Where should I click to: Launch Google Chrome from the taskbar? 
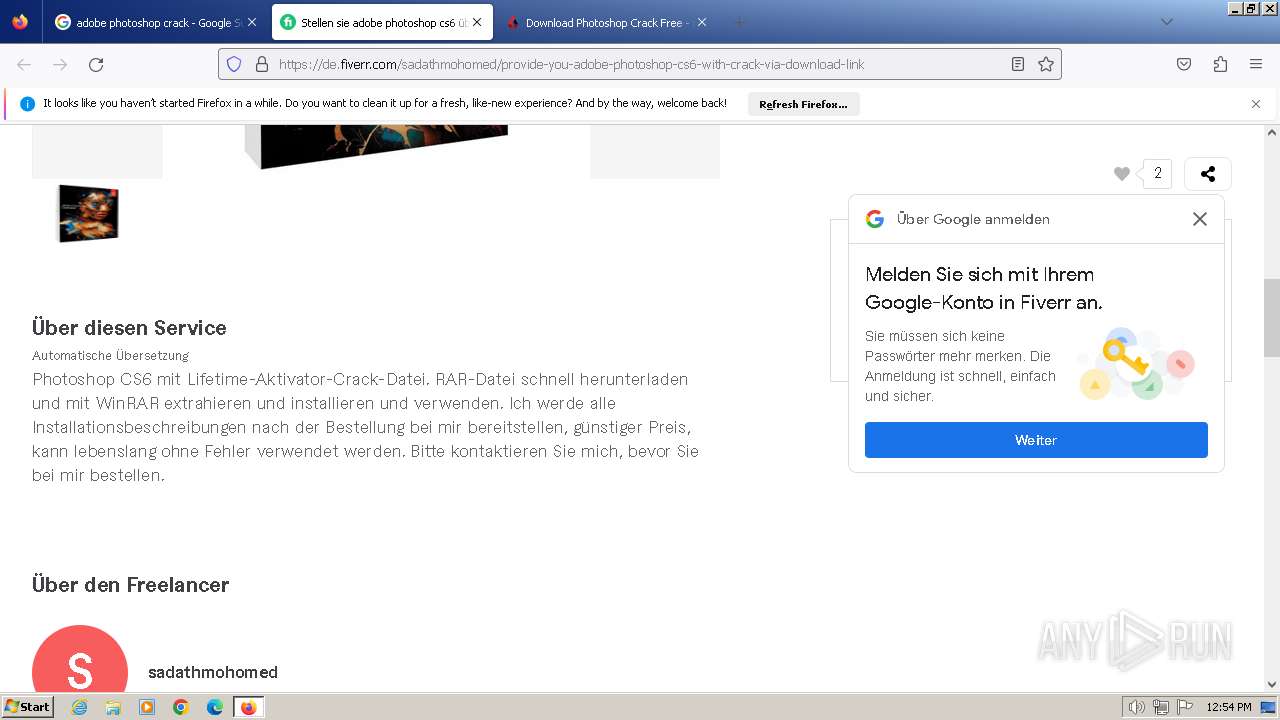pos(181,707)
